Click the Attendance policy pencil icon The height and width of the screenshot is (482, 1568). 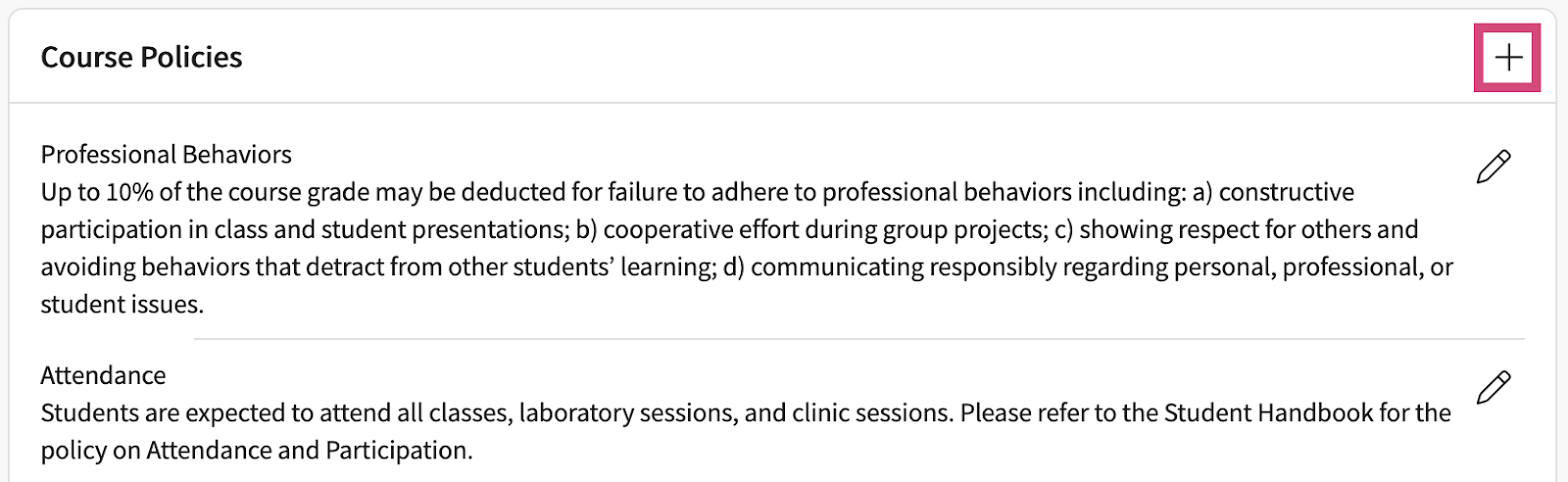click(1493, 387)
